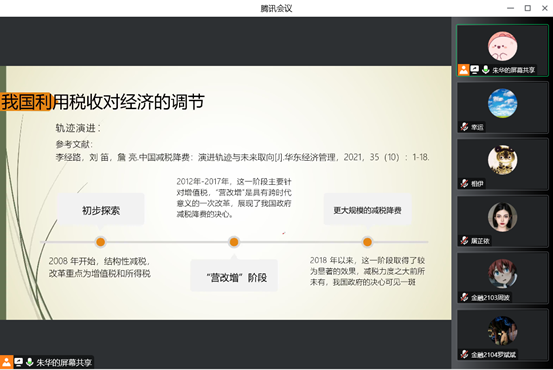Click the text starting with 2008 年开始
Screen dimensions: 553x370
[100, 267]
